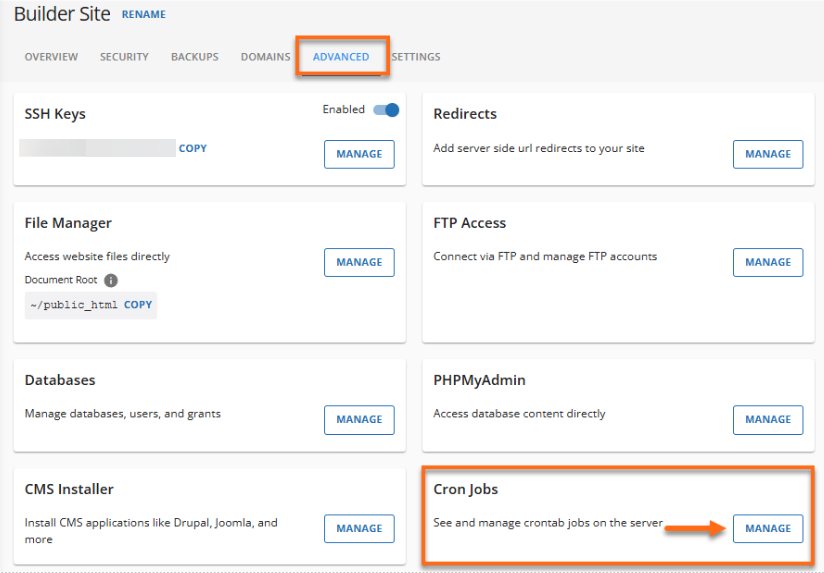
Task: Click the Rename link beside Builder Site
Action: (144, 15)
